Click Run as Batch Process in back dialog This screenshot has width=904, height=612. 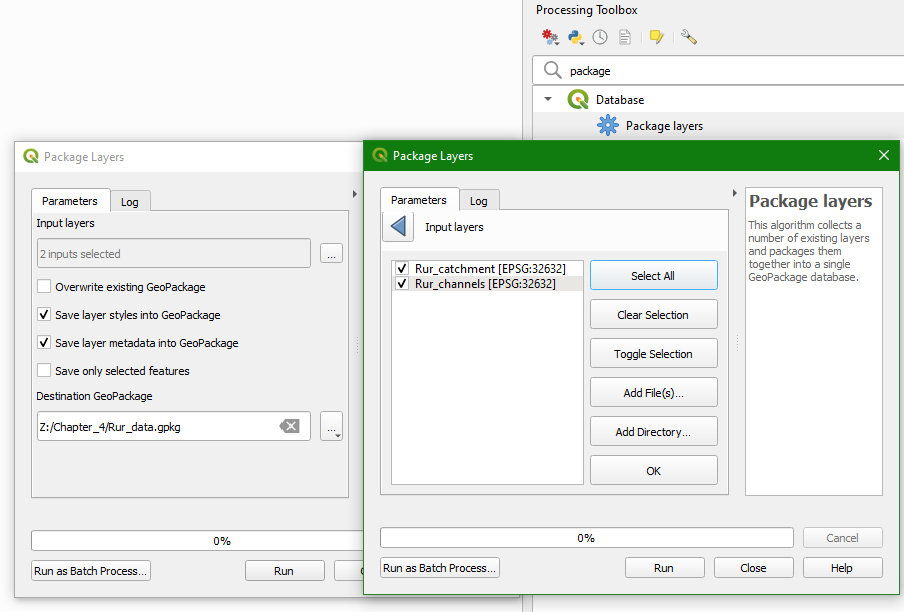[91, 571]
